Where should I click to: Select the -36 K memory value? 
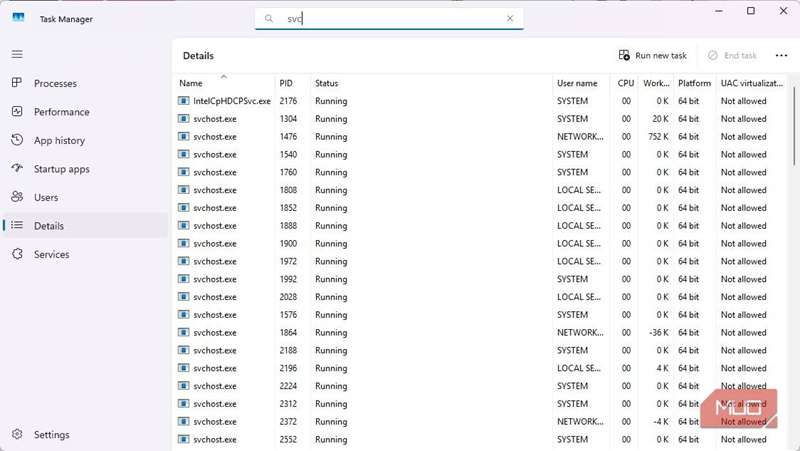click(x=658, y=333)
